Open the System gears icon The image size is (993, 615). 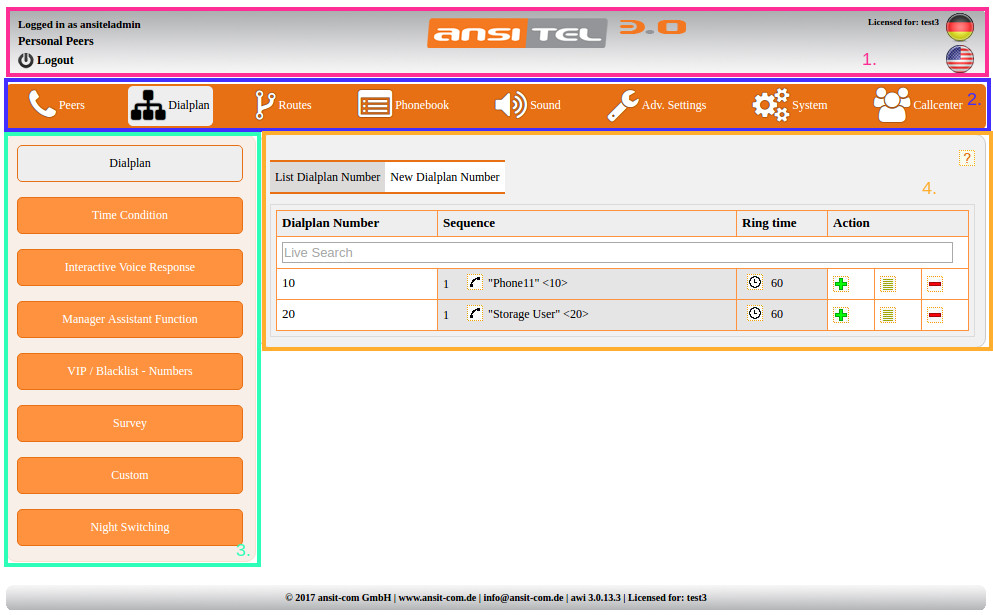(x=769, y=104)
